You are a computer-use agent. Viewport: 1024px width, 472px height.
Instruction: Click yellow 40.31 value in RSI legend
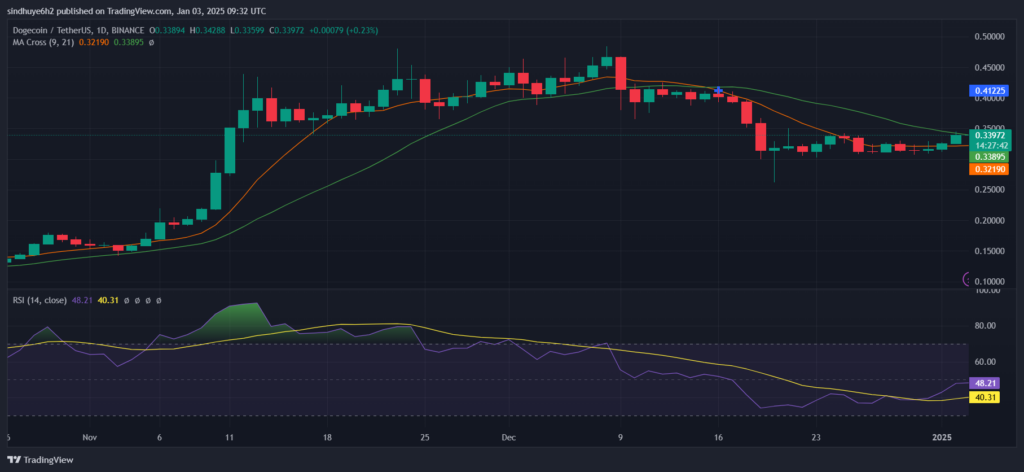[109, 300]
